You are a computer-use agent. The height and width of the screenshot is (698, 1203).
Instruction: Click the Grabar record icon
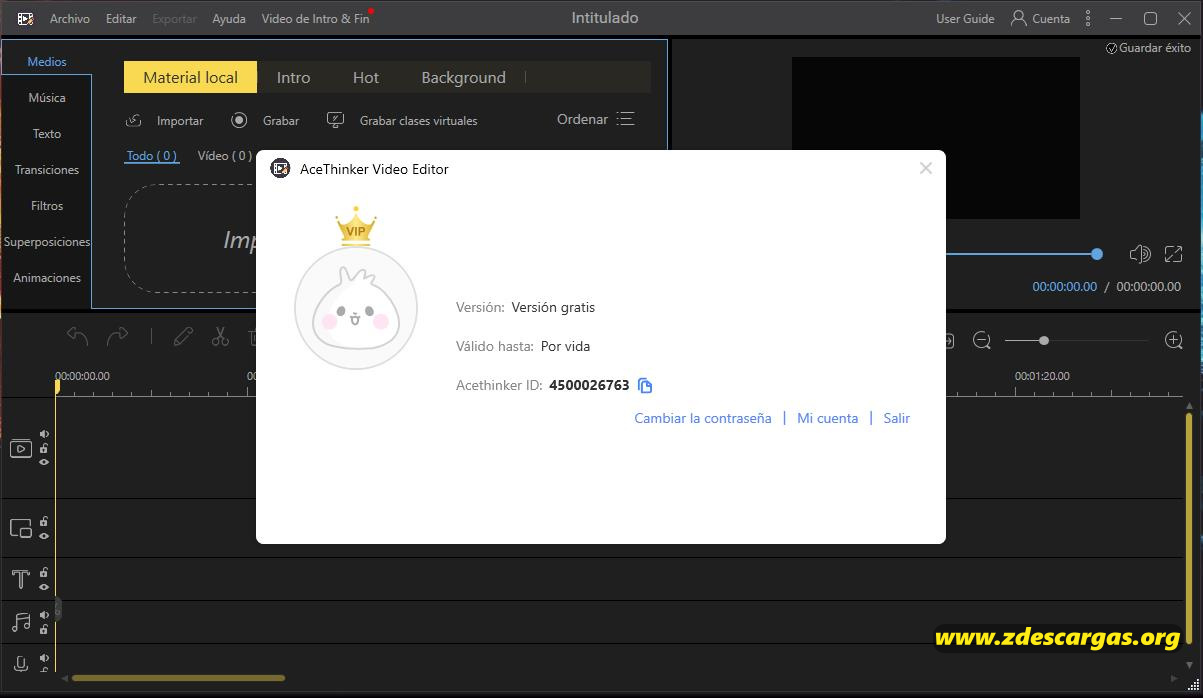239,120
